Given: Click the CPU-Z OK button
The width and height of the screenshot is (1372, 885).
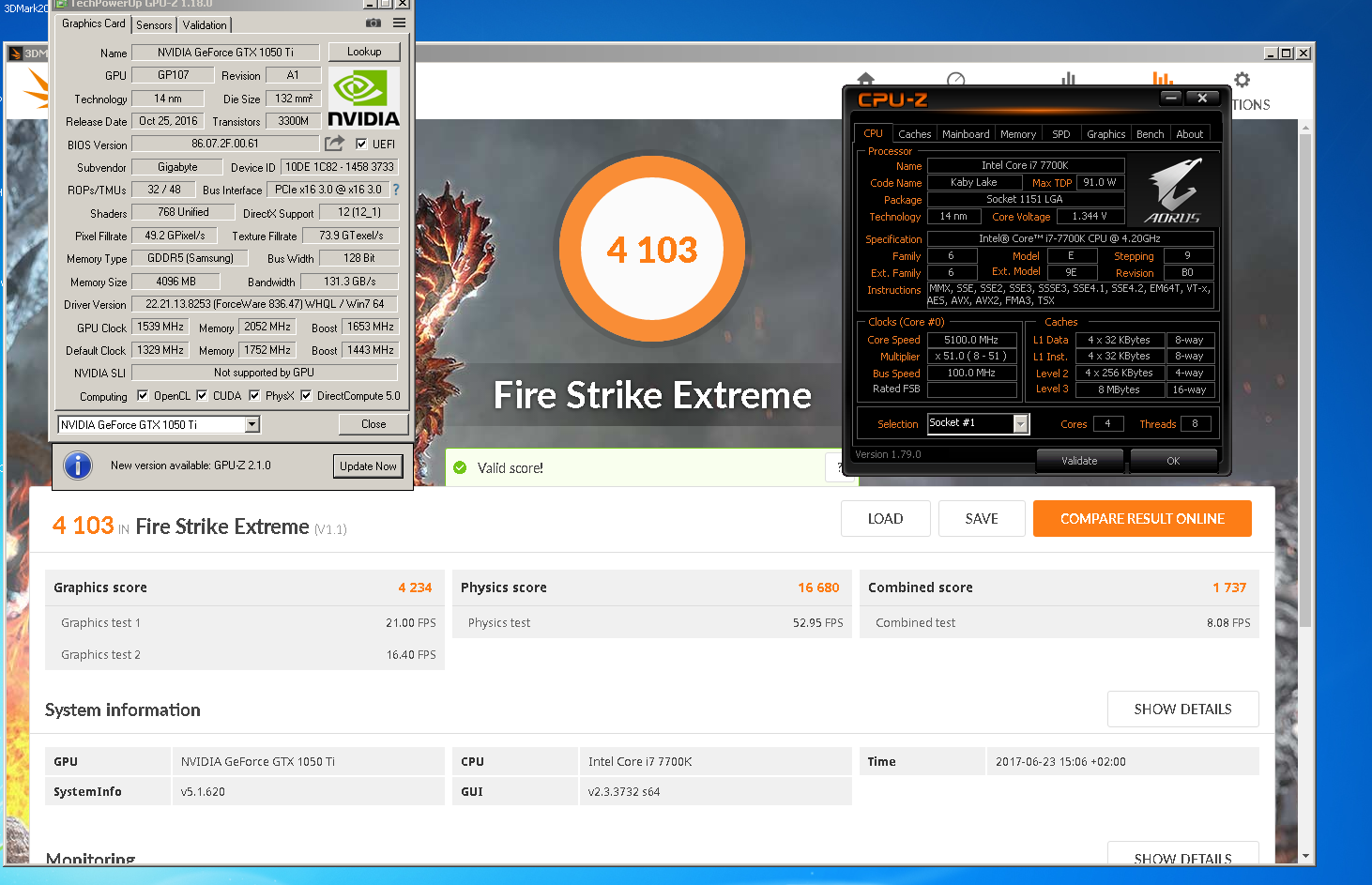Looking at the screenshot, I should click(1173, 461).
